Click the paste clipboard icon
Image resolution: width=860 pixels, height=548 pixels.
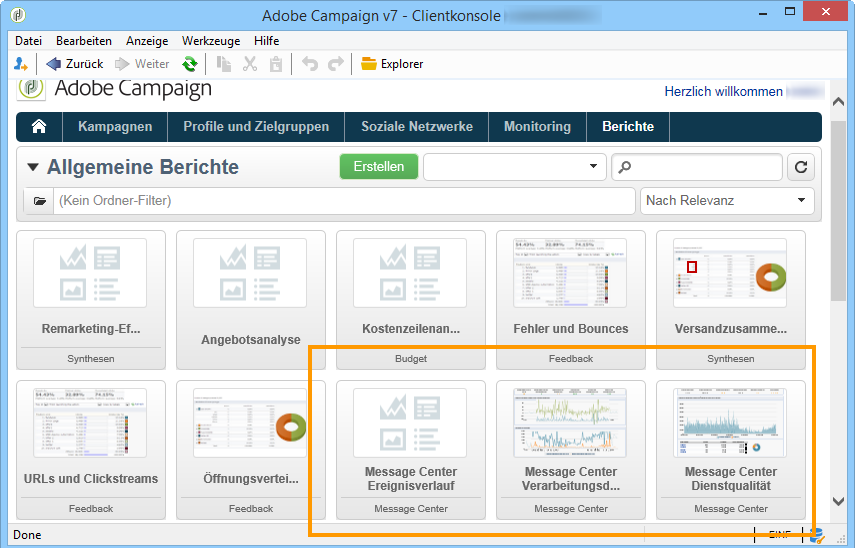pyautogui.click(x=276, y=64)
